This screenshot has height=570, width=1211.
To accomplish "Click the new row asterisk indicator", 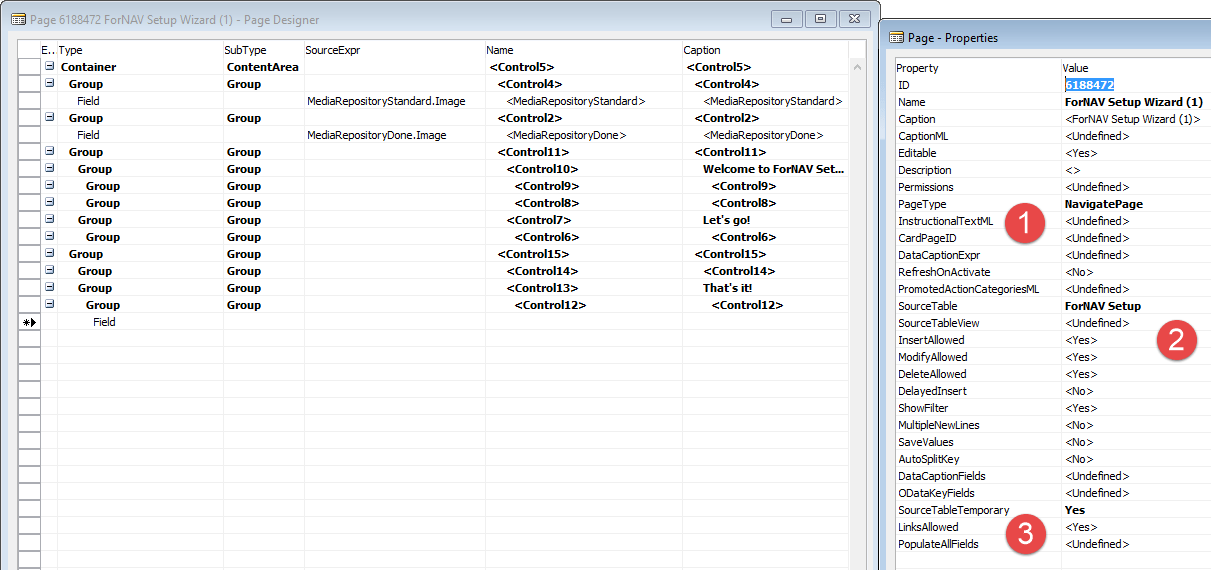I will (x=29, y=322).
